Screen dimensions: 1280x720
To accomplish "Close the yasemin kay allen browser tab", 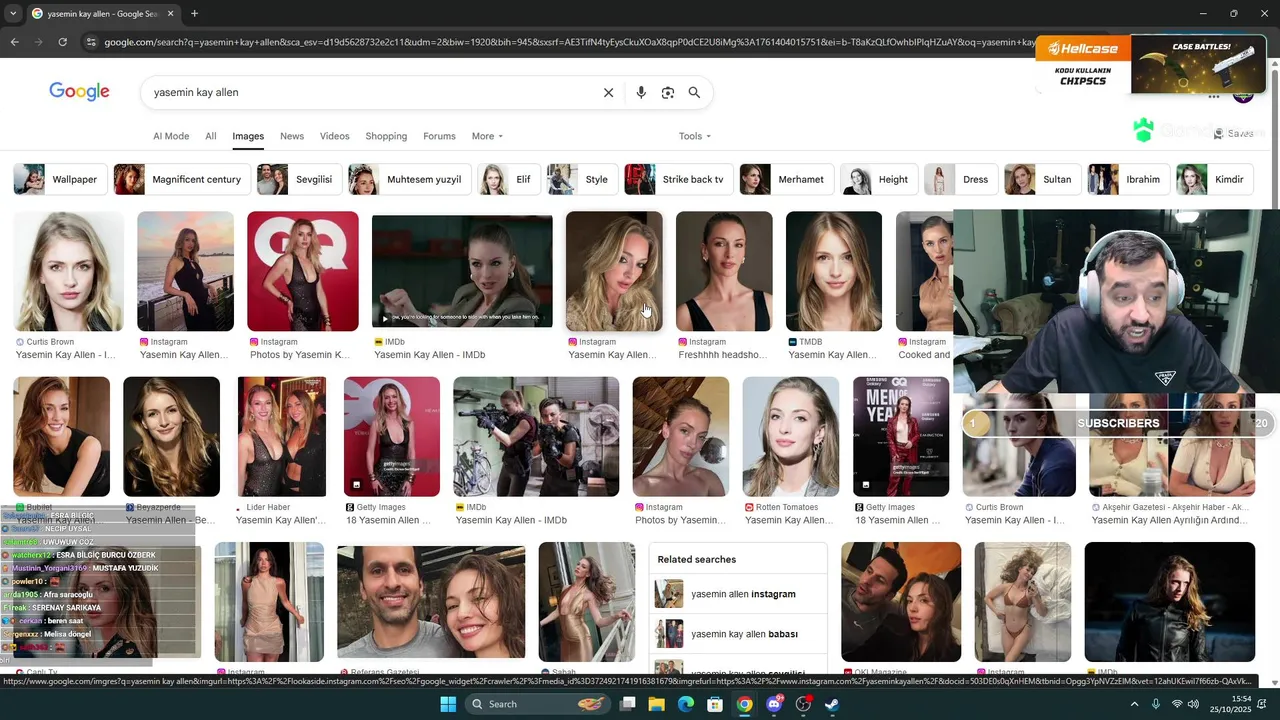I will click(170, 14).
